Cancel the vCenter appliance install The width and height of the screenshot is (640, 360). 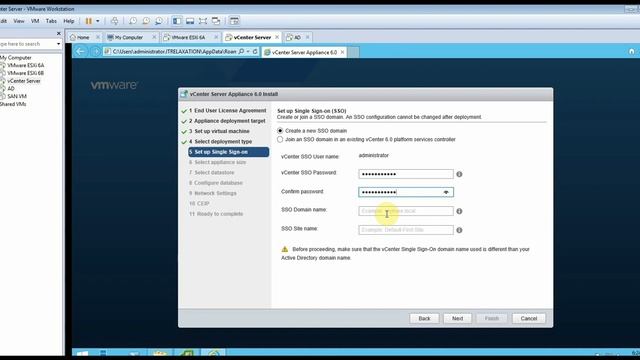click(529, 318)
